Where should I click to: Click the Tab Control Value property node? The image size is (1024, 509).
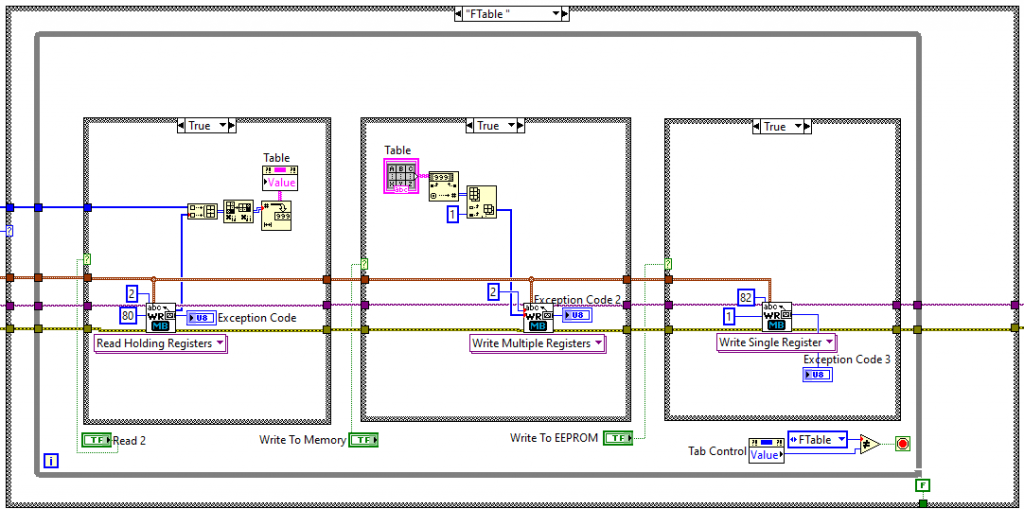(766, 448)
